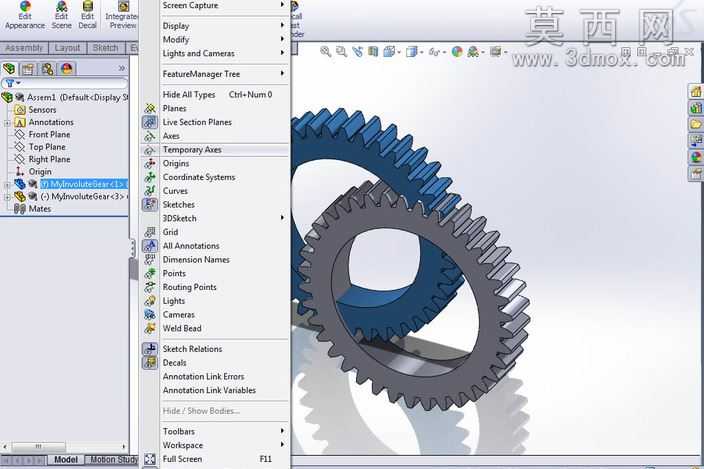Click Edit Decal tool

pos(88,15)
